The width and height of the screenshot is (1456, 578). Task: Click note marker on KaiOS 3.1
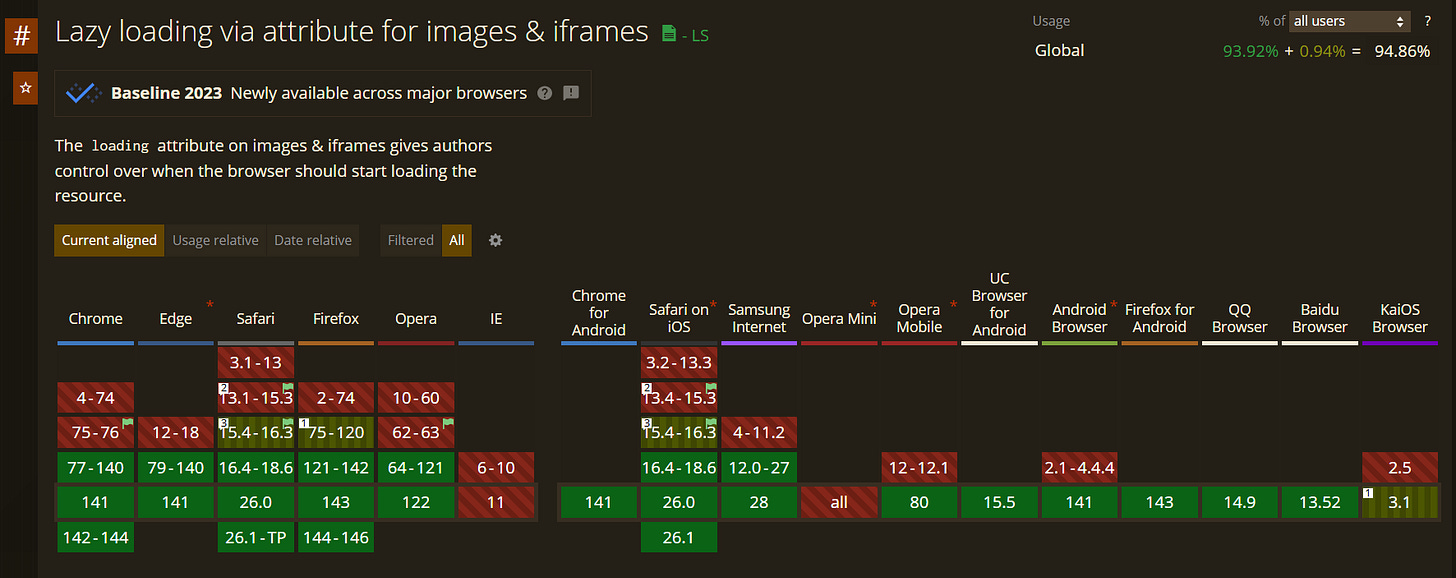pos(1367,493)
